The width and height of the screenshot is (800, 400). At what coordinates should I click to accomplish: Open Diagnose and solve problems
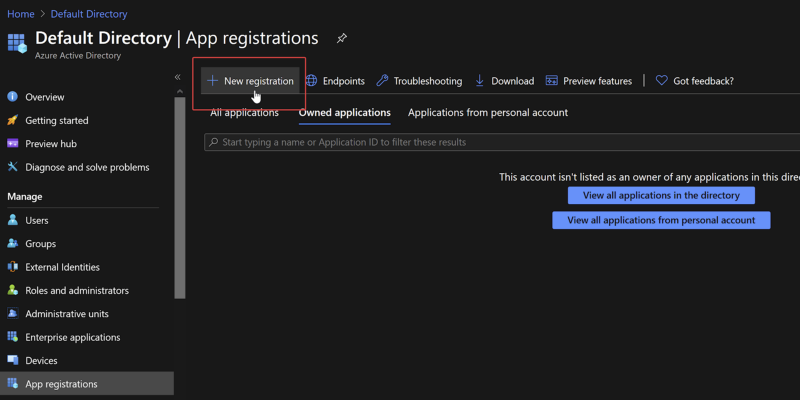pos(87,167)
